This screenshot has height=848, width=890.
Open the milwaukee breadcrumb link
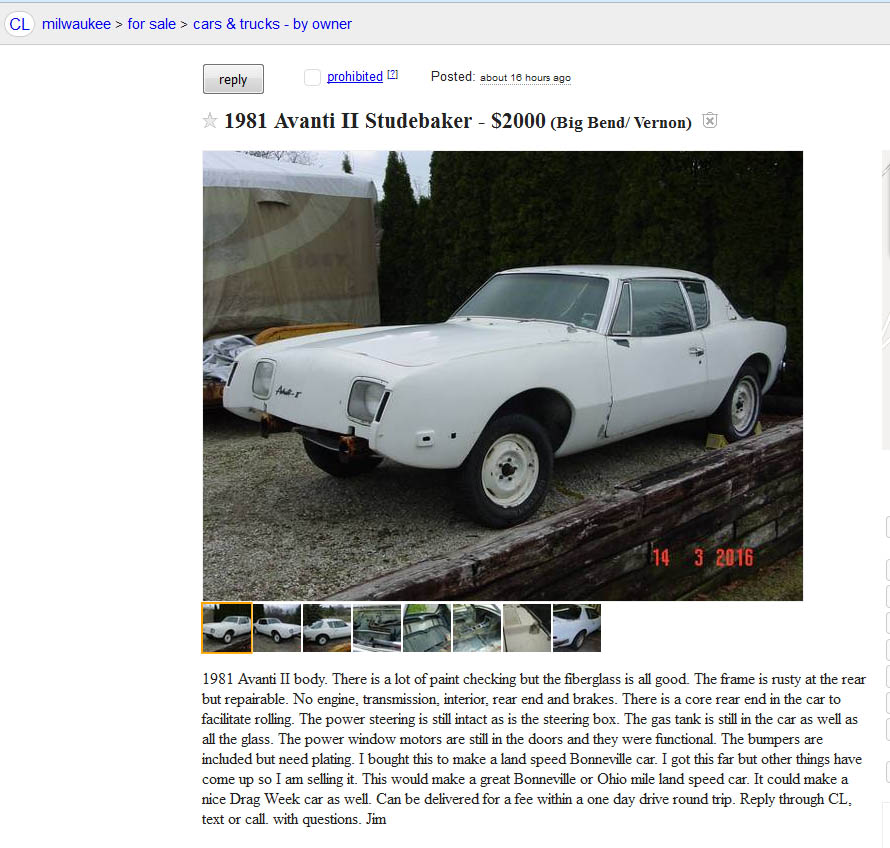tap(76, 24)
